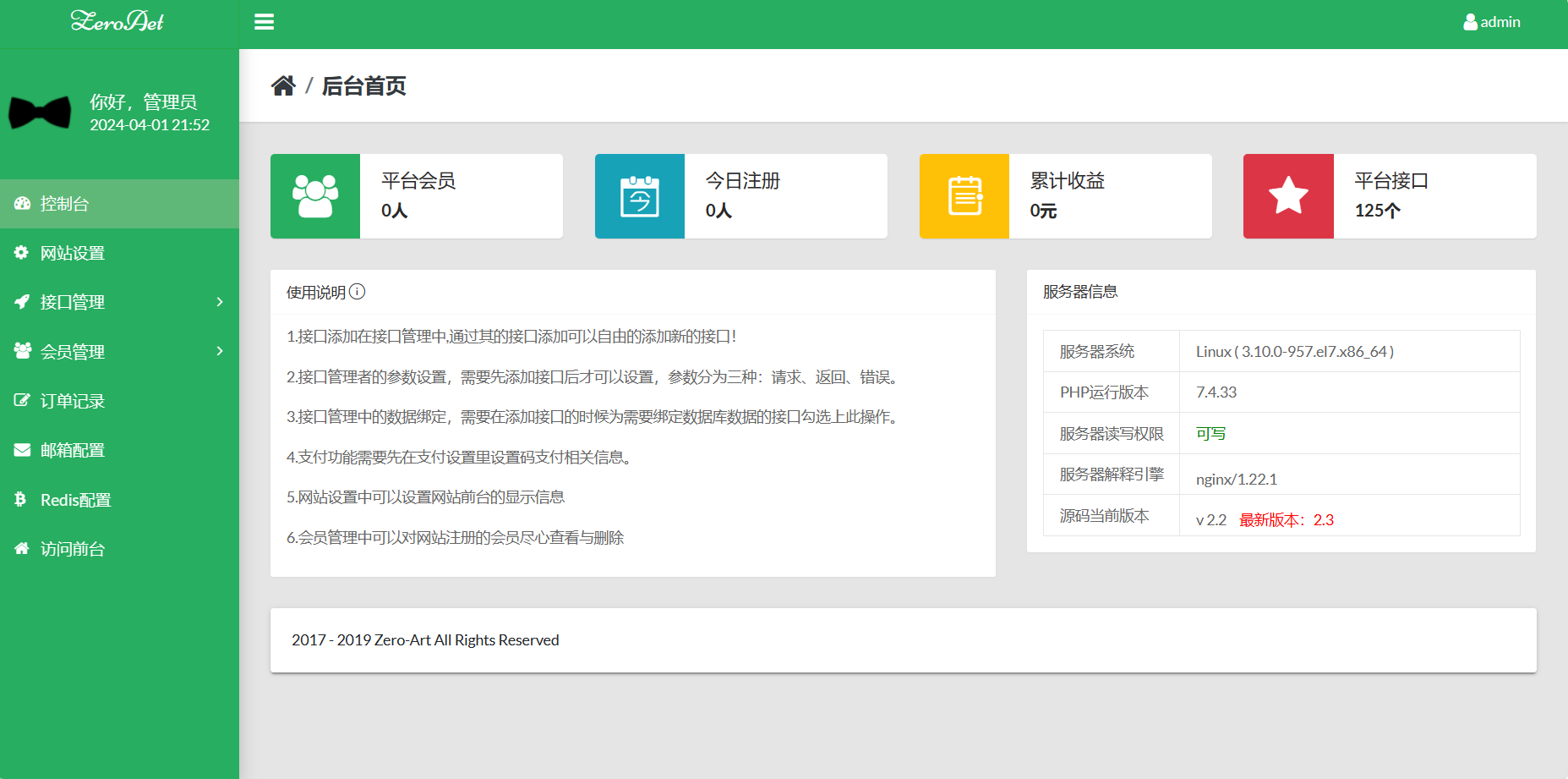This screenshot has height=779, width=1568.
Task: Click the 125个 interface count
Action: (1378, 211)
